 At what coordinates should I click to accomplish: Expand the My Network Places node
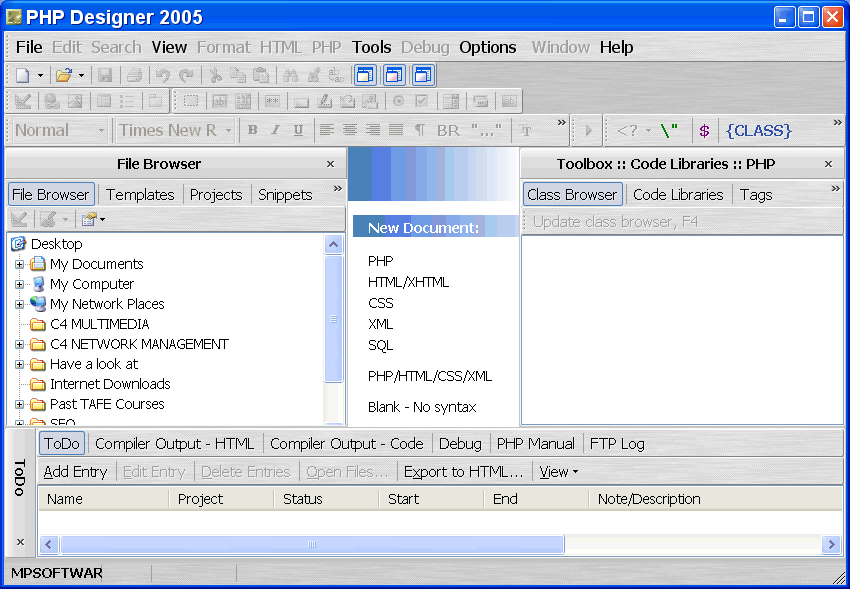click(x=20, y=305)
